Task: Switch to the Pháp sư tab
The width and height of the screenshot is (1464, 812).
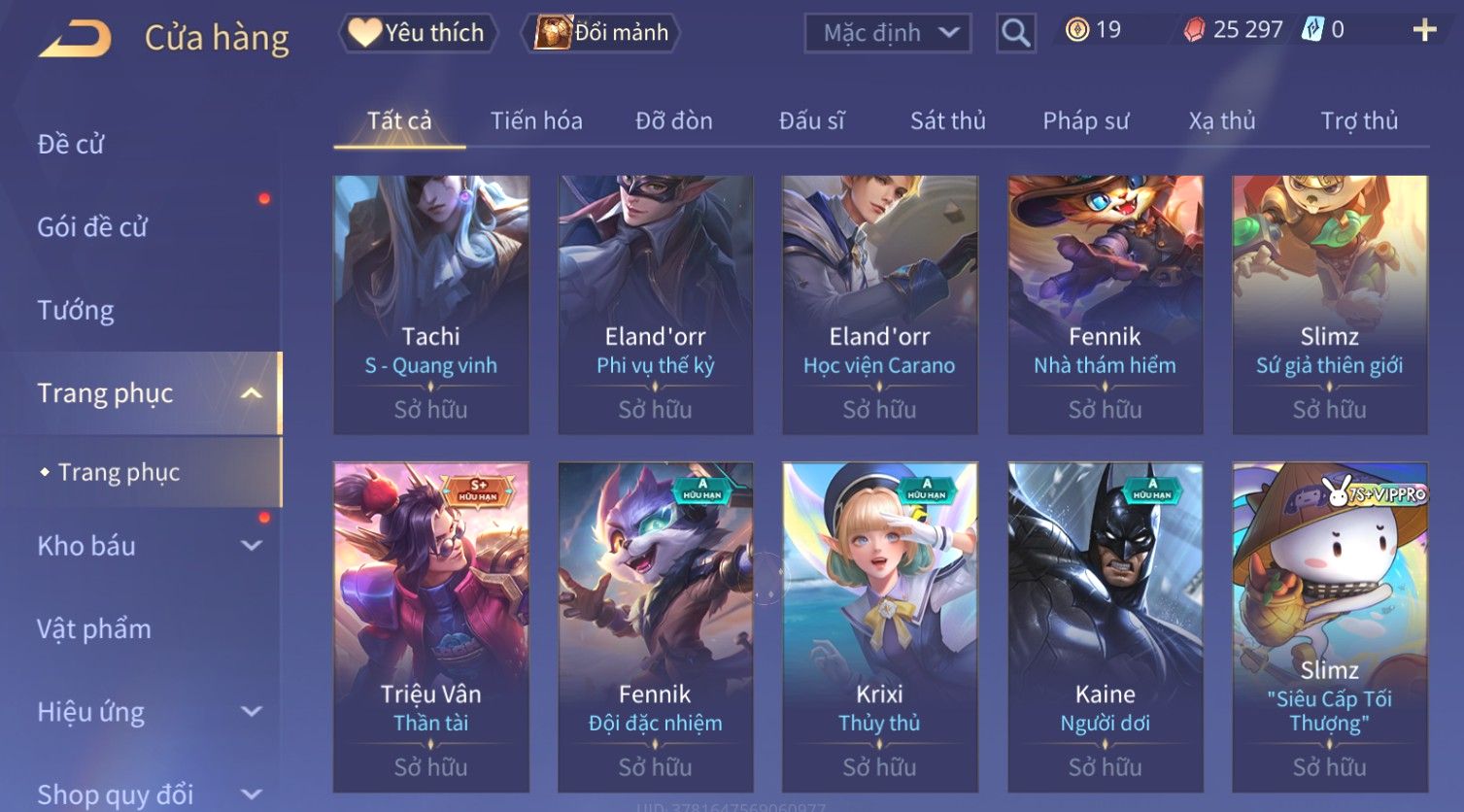Action: pos(1085,120)
